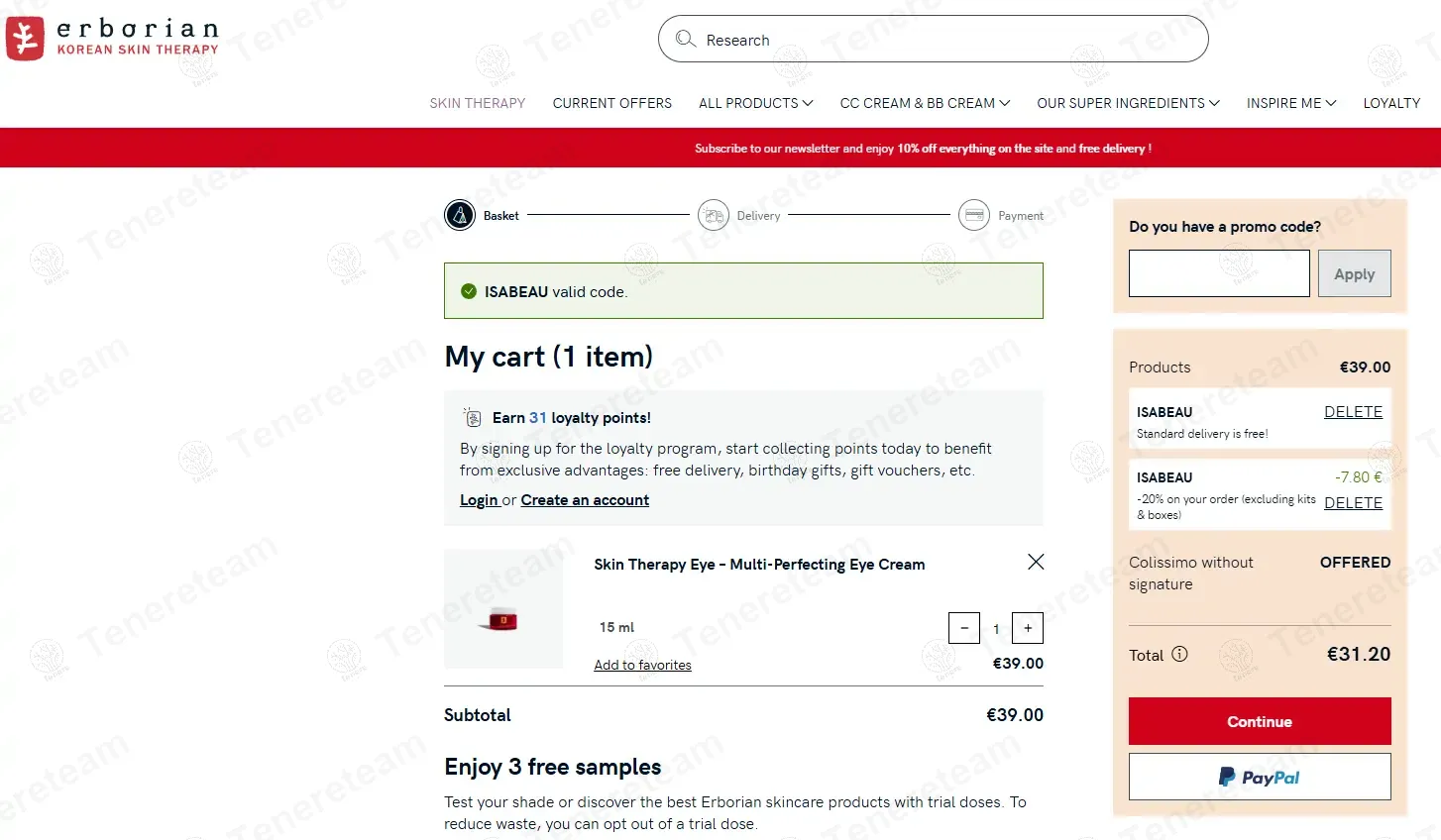This screenshot has width=1441, height=840.
Task: Expand CC Cream & BB Cream dropdown
Action: point(925,103)
